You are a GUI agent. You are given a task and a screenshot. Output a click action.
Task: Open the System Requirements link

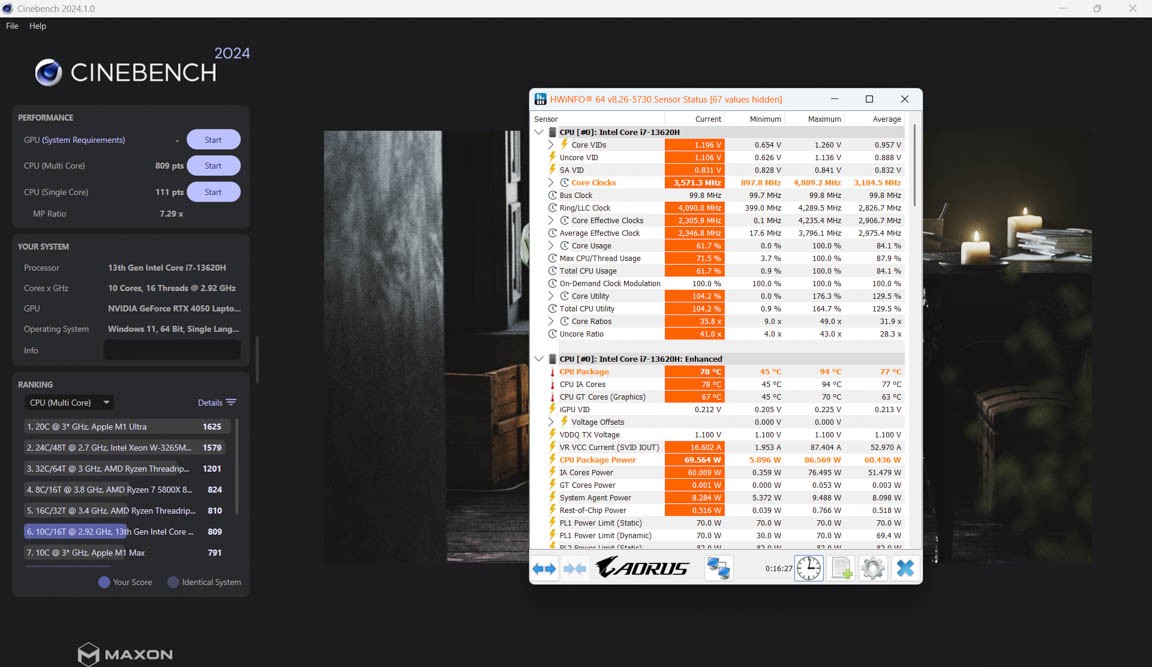pyautogui.click(x=83, y=140)
